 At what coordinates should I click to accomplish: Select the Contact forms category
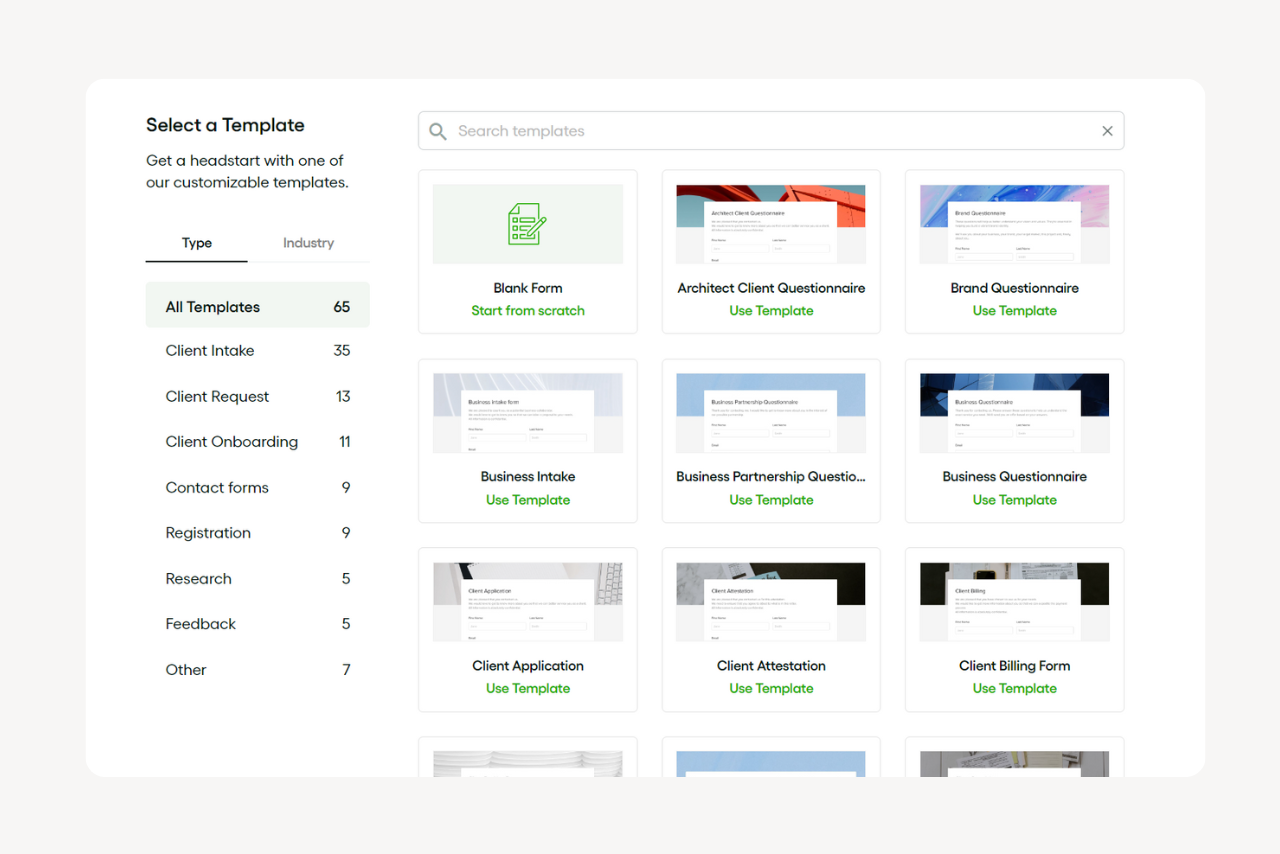(258, 488)
